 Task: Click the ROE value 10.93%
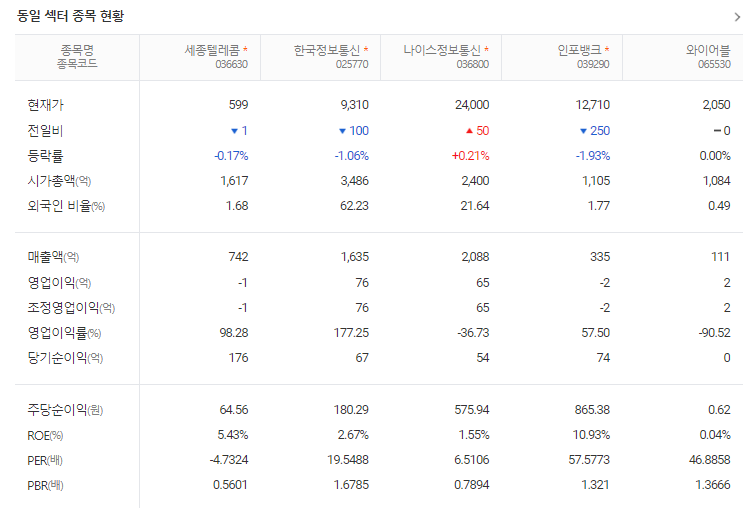[591, 435]
